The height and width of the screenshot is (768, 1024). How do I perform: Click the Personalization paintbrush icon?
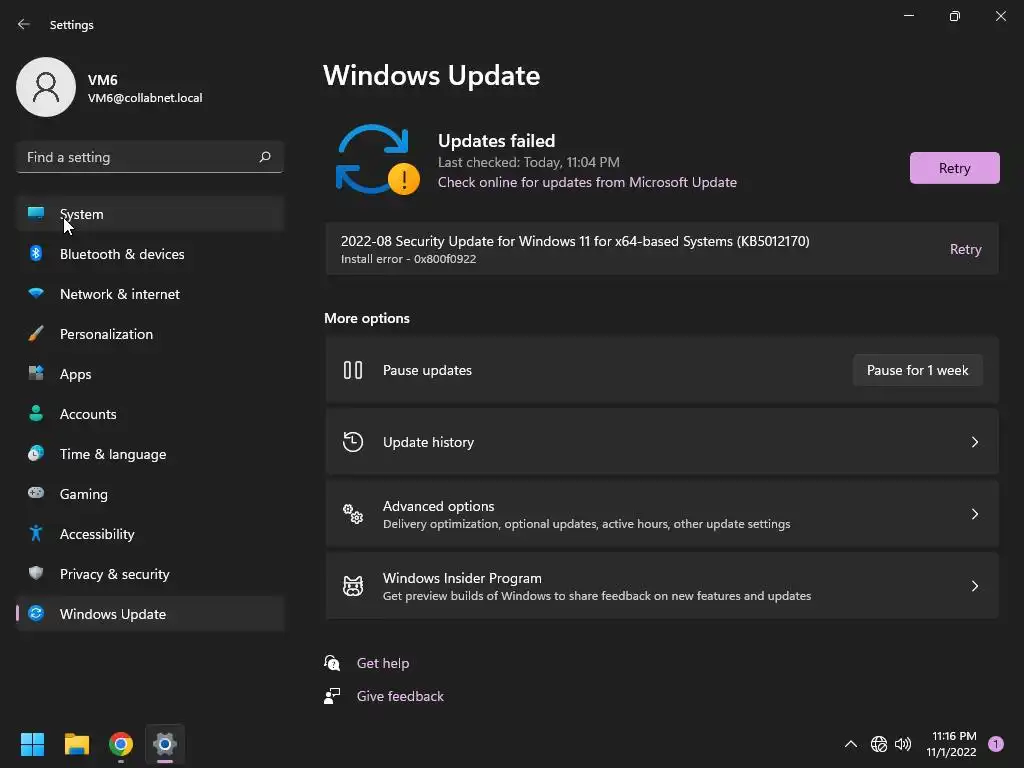[36, 334]
